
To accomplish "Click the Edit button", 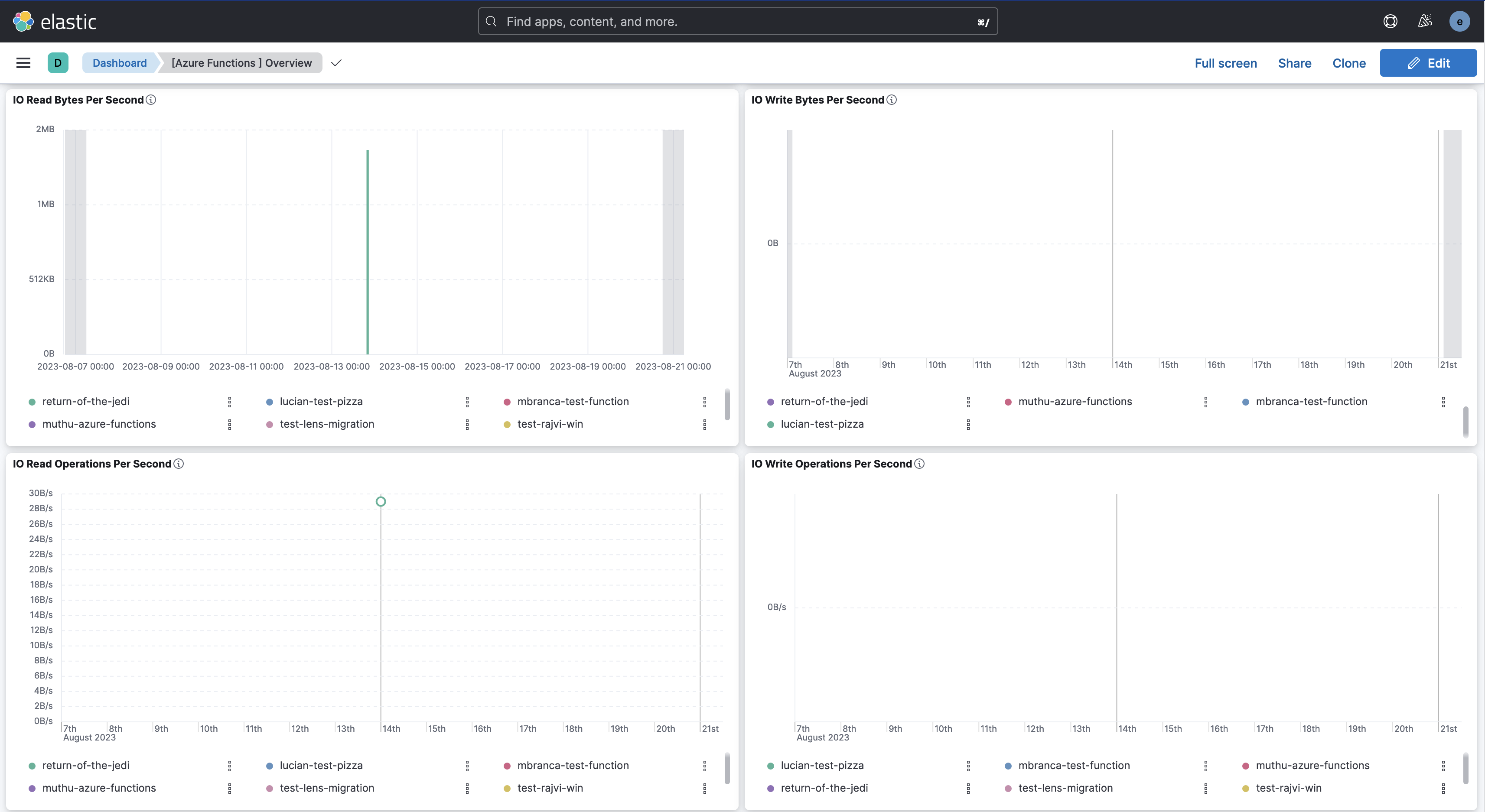I will [x=1428, y=62].
